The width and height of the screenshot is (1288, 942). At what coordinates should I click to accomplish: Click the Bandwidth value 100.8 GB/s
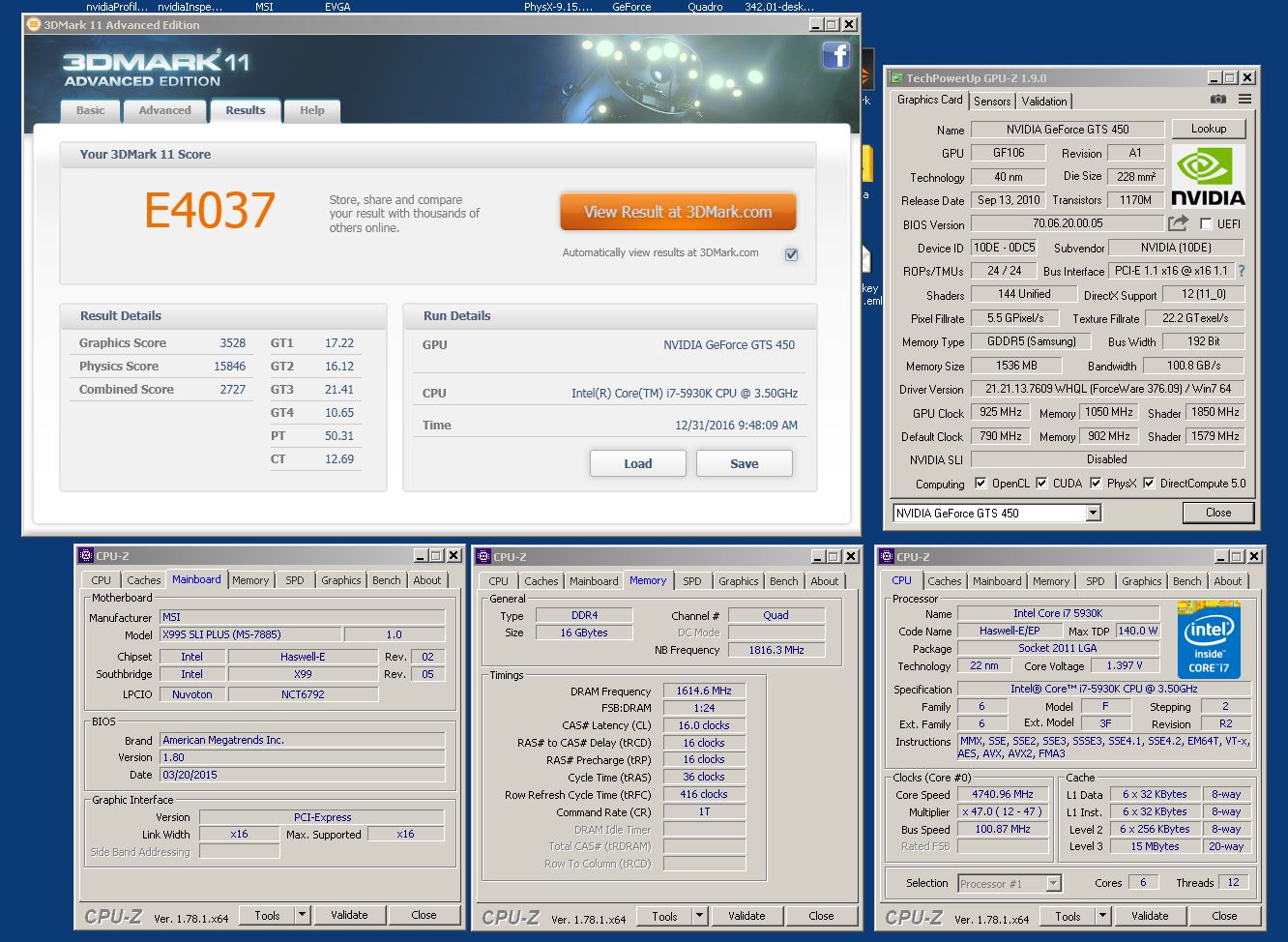tap(1193, 366)
